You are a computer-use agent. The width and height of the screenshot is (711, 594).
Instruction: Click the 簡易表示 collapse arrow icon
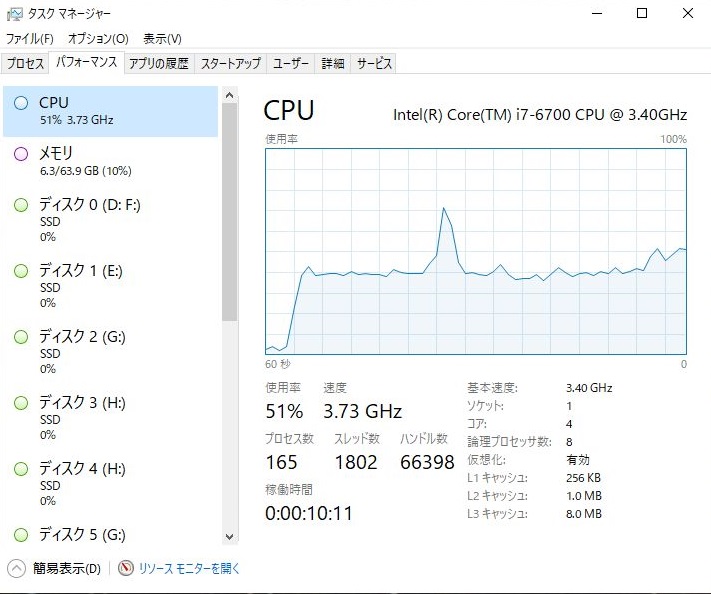(16, 569)
